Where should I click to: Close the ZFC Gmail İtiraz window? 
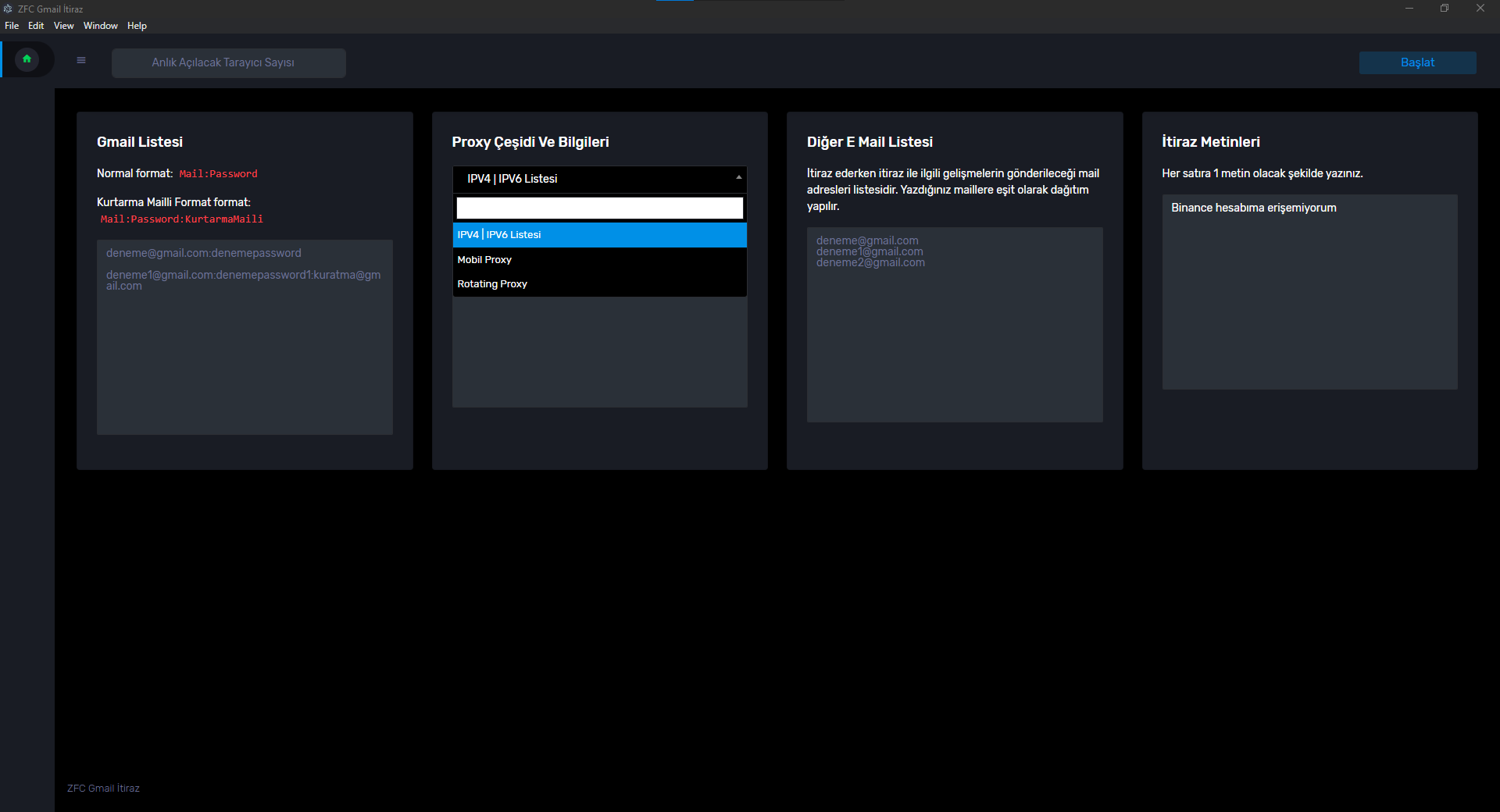[x=1480, y=9]
